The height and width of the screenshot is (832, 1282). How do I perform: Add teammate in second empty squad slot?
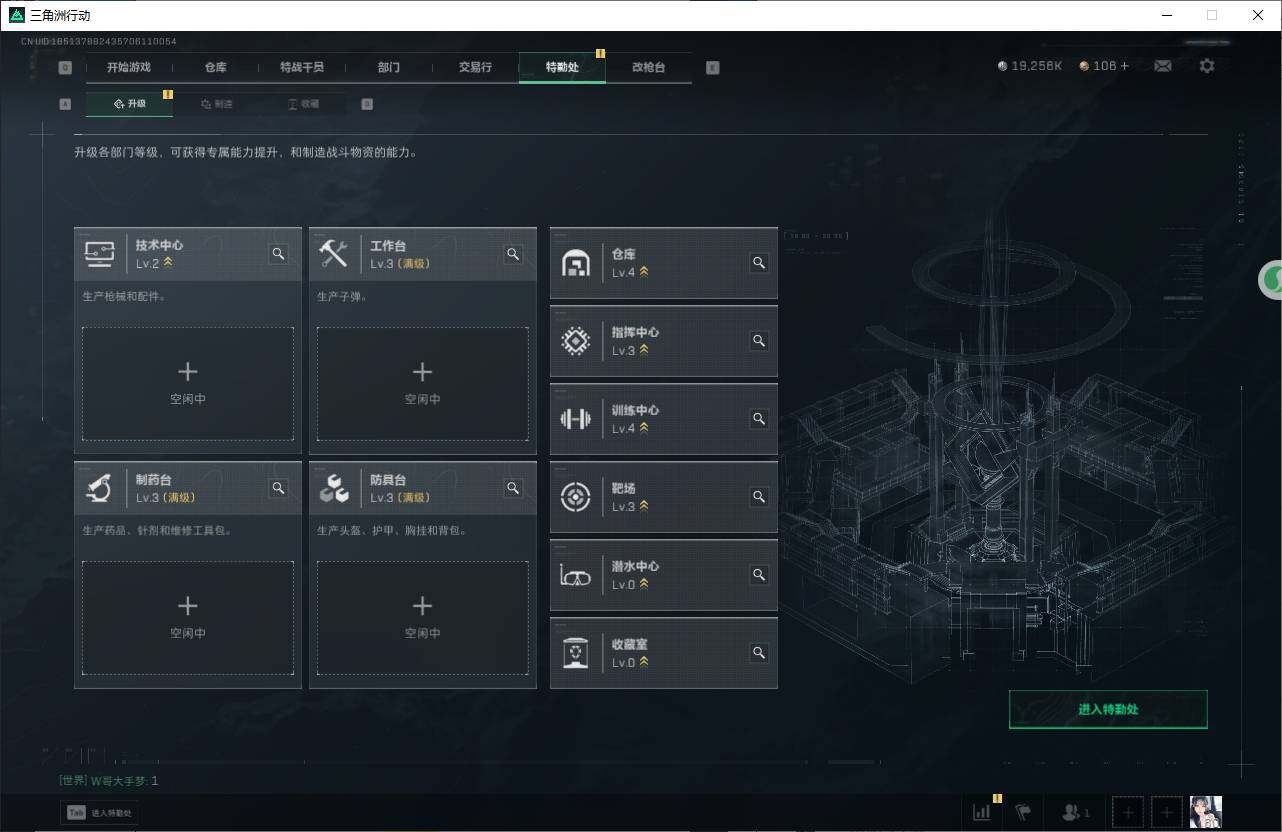click(1166, 812)
